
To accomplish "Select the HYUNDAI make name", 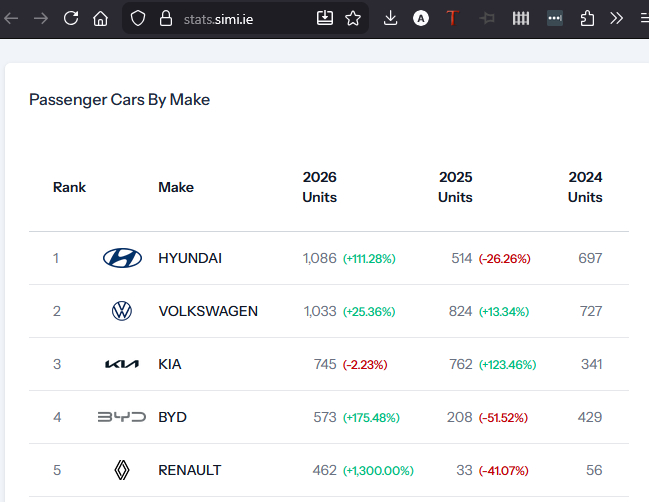I will [190, 258].
